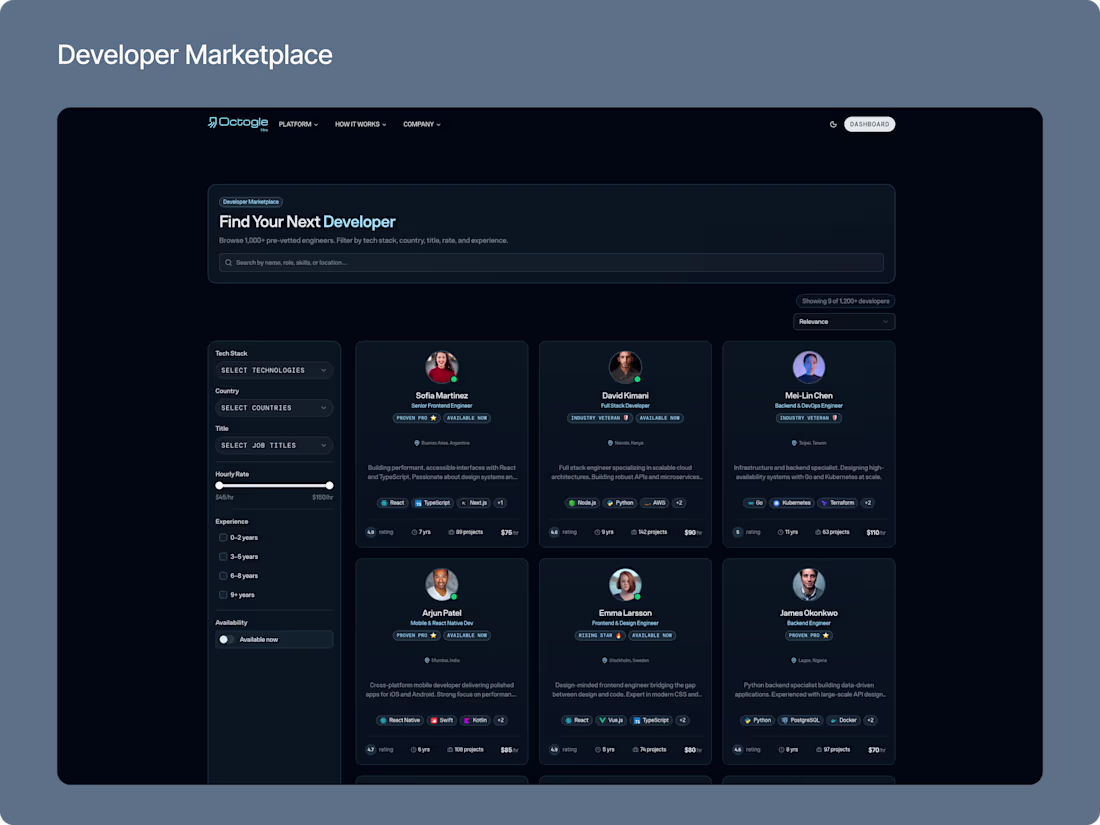The image size is (1100, 825).
Task: Click the Proven Pro star badge on Sofia Martinez's card
Action: click(x=416, y=418)
